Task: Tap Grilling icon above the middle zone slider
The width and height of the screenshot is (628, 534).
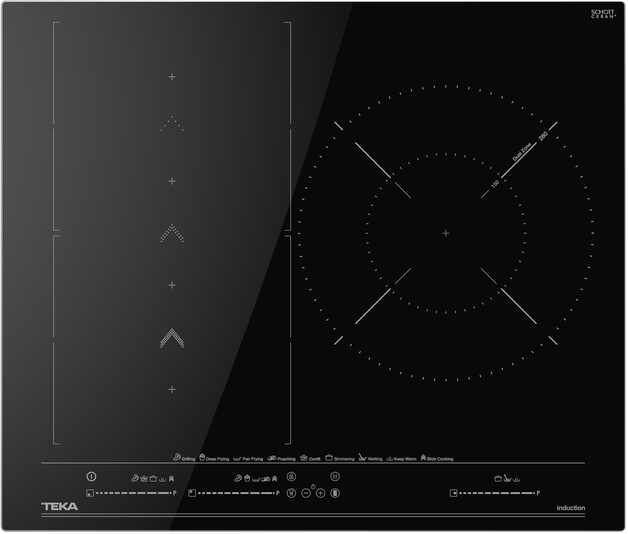Action: click(238, 478)
